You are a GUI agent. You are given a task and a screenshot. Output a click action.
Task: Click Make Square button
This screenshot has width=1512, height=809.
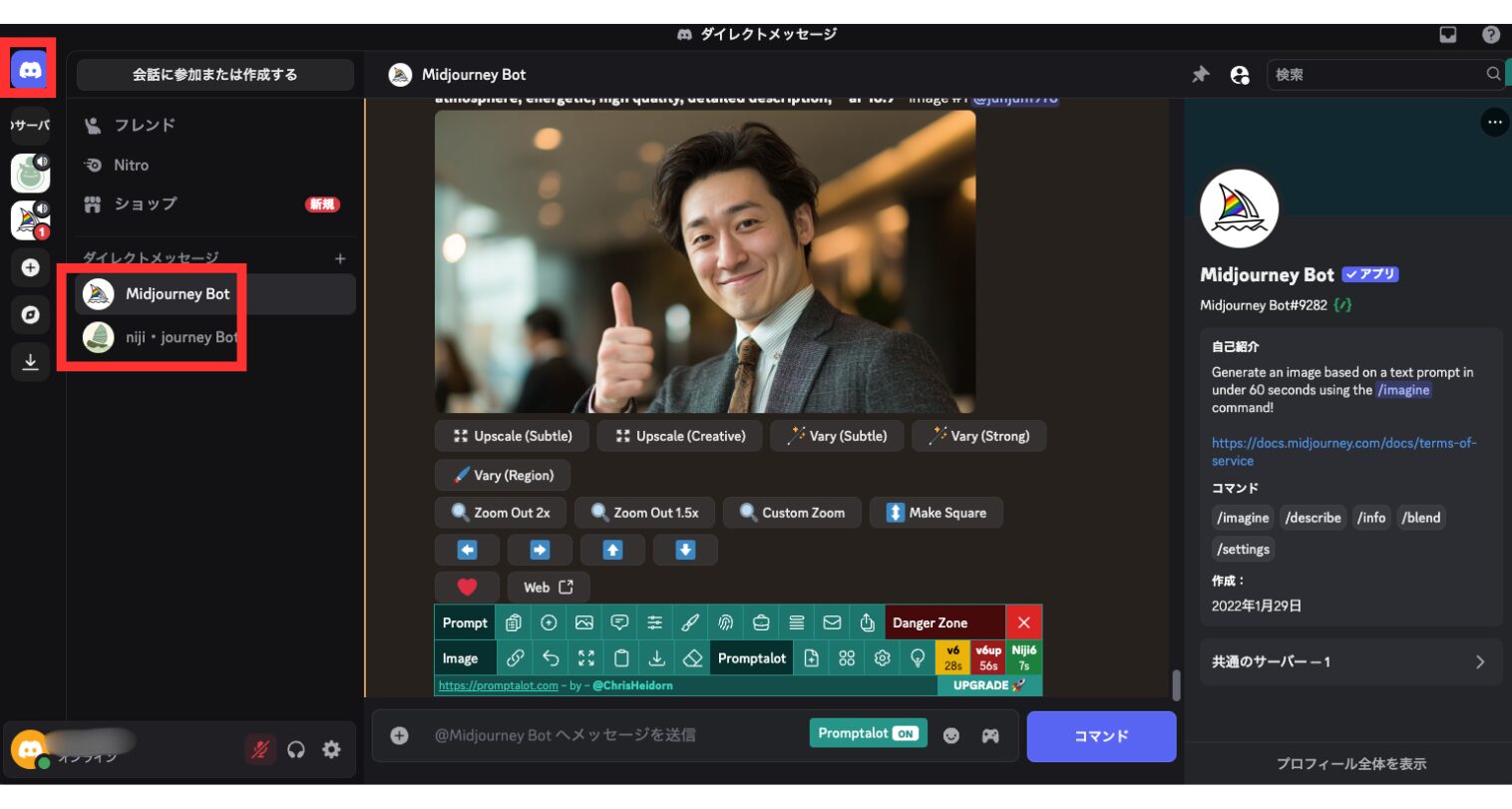(937, 513)
